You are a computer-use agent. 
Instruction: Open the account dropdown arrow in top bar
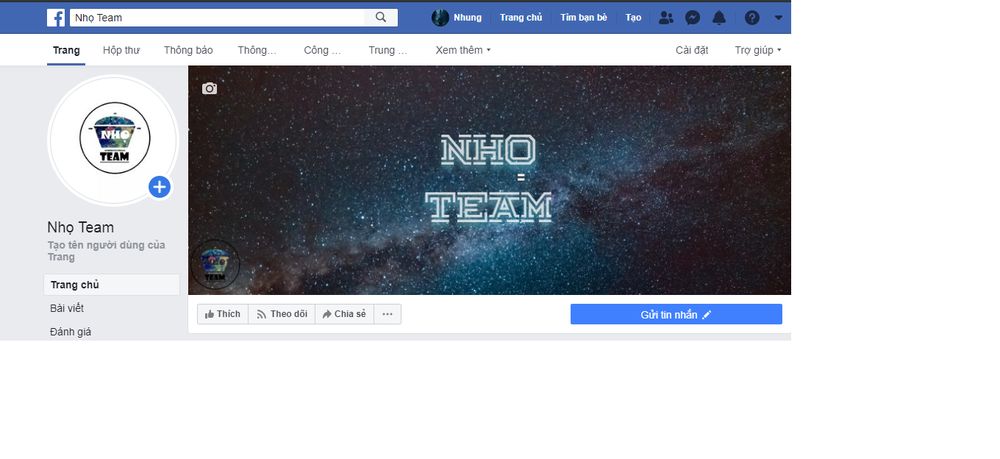778,17
